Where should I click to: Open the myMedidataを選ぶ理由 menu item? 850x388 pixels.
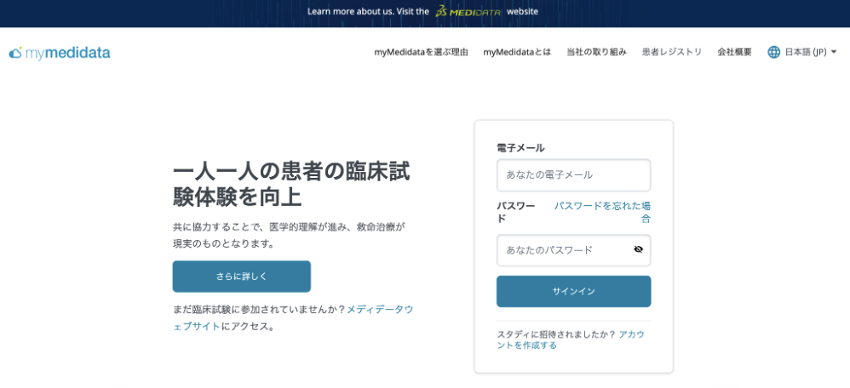421,52
